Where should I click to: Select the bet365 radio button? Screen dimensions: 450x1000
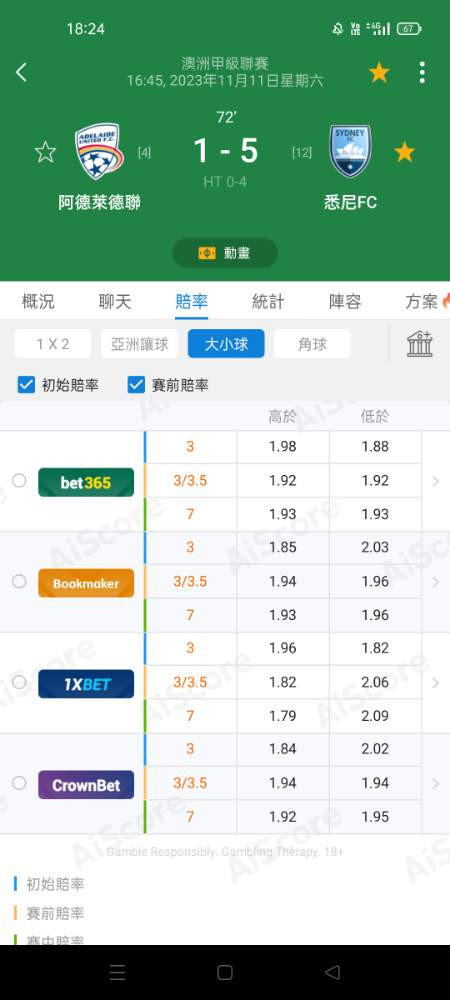(19, 480)
